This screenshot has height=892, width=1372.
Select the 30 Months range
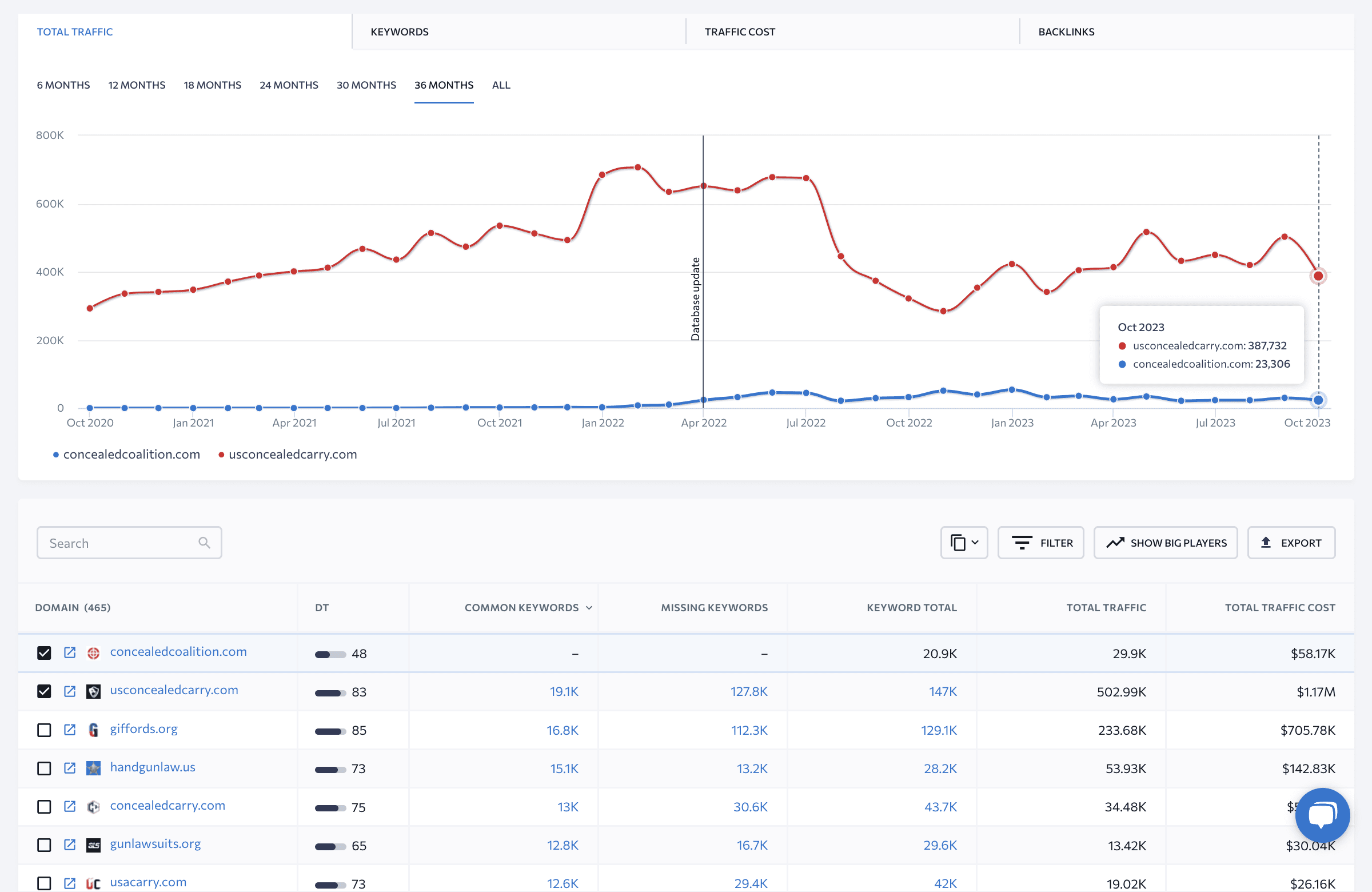pos(366,85)
